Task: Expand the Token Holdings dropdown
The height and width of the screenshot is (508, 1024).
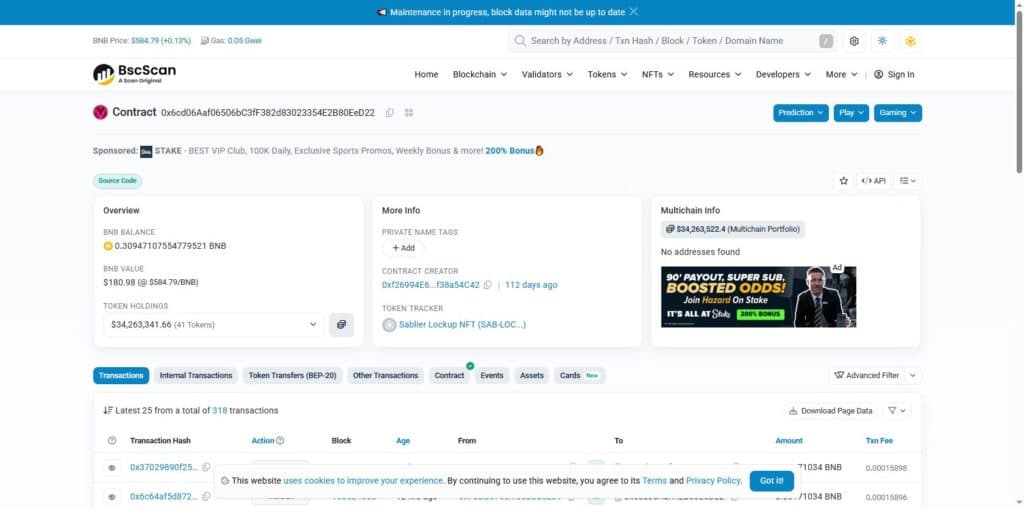Action: coord(214,325)
